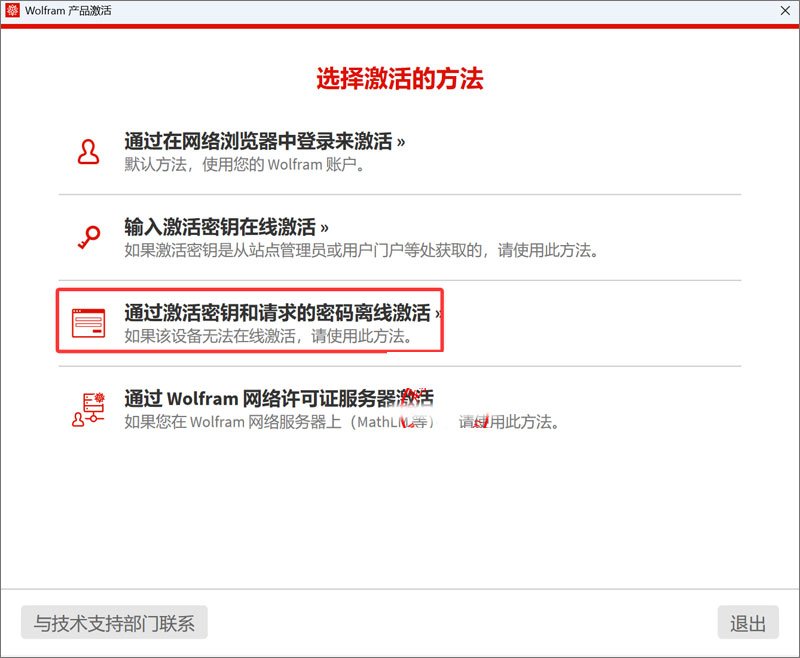The width and height of the screenshot is (800, 658).
Task: Click the offline activation form icon
Action: pos(88,323)
